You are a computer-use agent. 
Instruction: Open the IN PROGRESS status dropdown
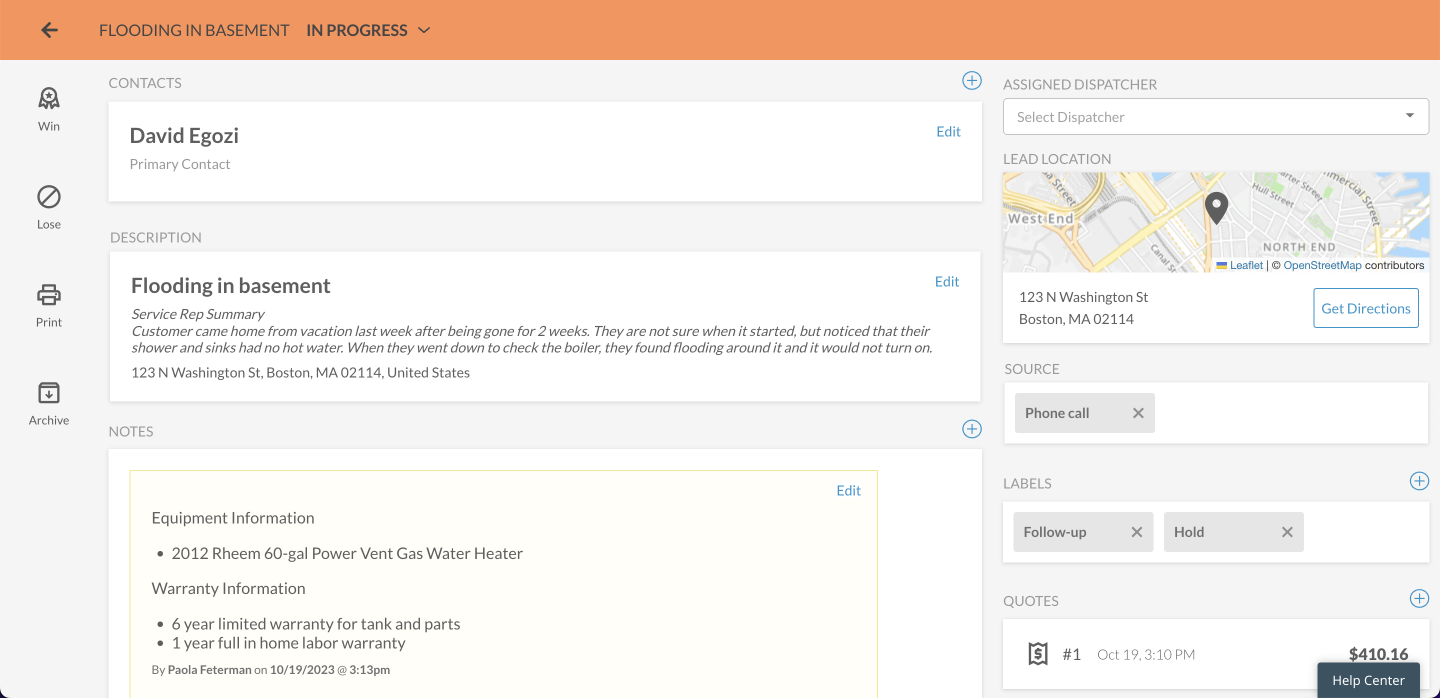tap(367, 30)
